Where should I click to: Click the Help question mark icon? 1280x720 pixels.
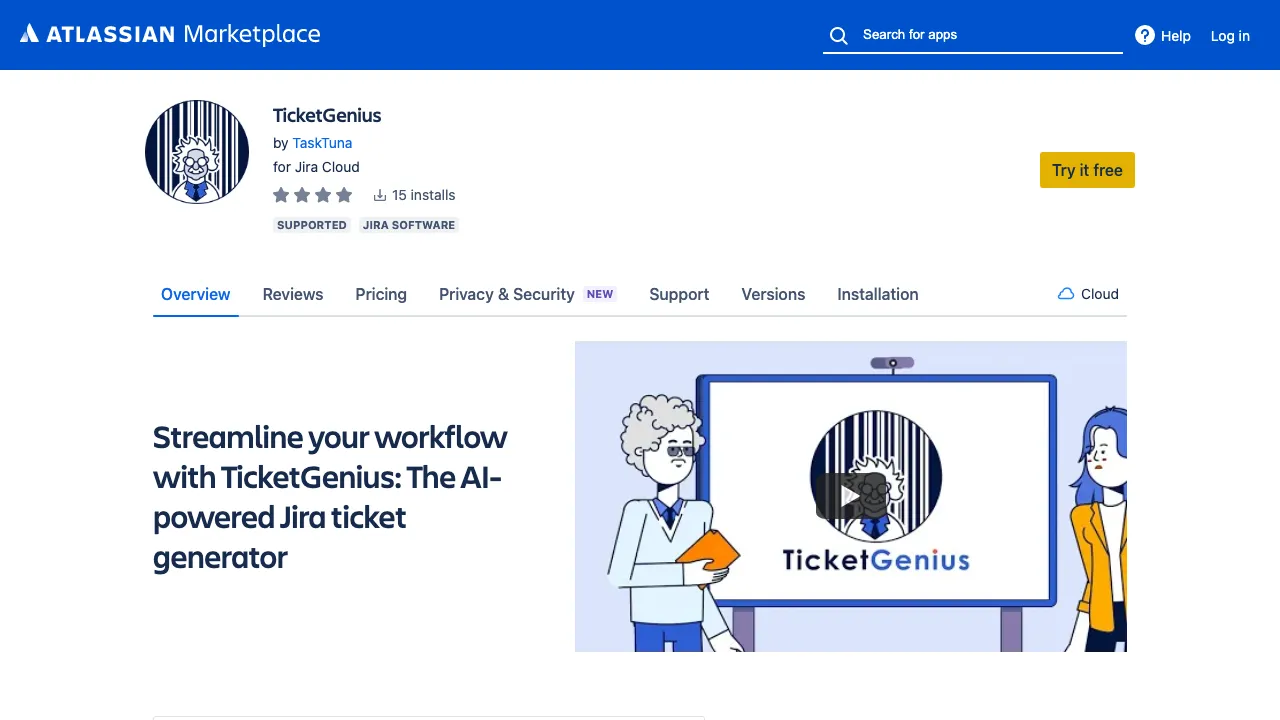point(1145,35)
